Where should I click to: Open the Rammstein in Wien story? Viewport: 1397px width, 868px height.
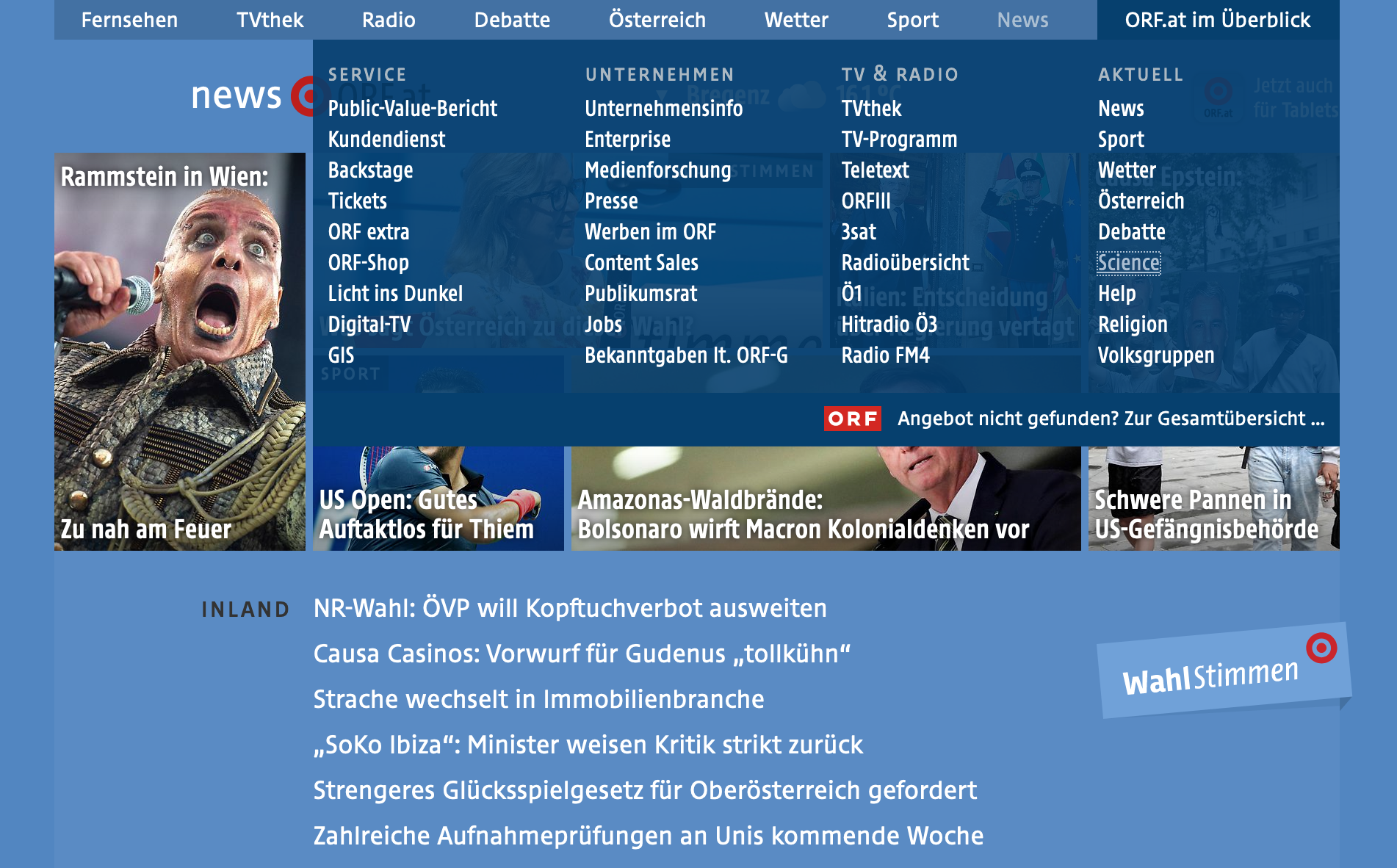pyautogui.click(x=180, y=352)
